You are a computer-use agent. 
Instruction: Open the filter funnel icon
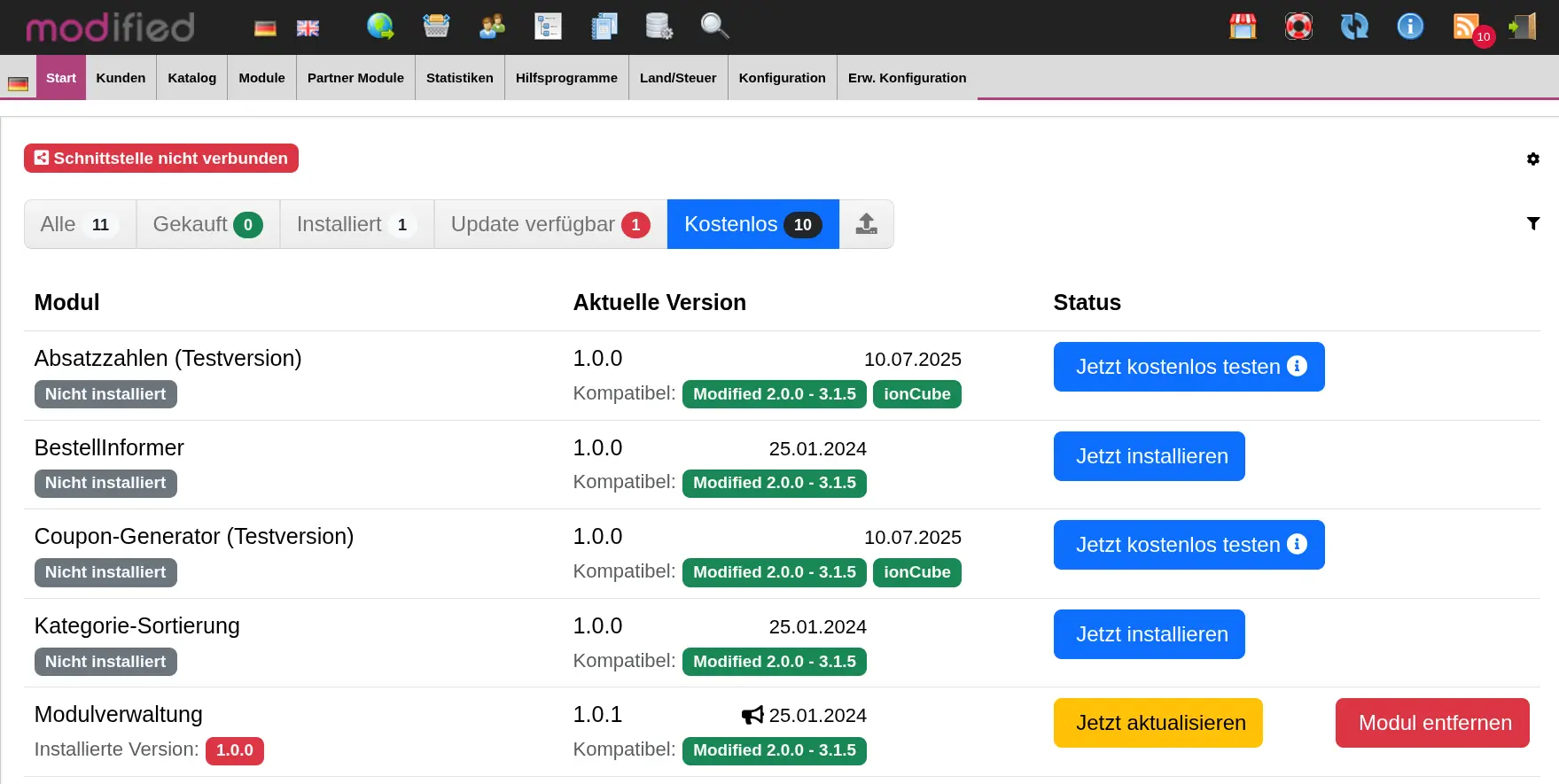1532,224
